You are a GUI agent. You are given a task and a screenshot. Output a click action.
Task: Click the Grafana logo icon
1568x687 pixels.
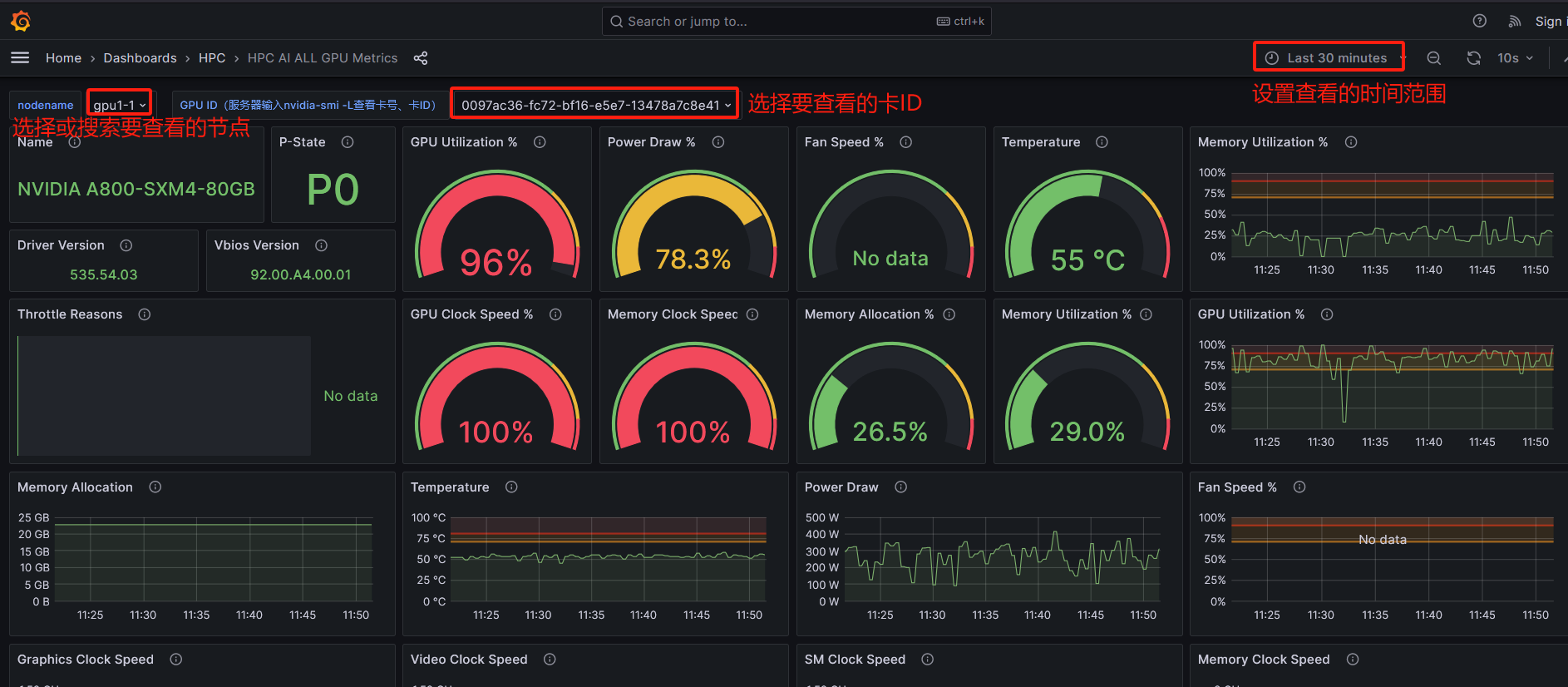pyautogui.click(x=21, y=21)
